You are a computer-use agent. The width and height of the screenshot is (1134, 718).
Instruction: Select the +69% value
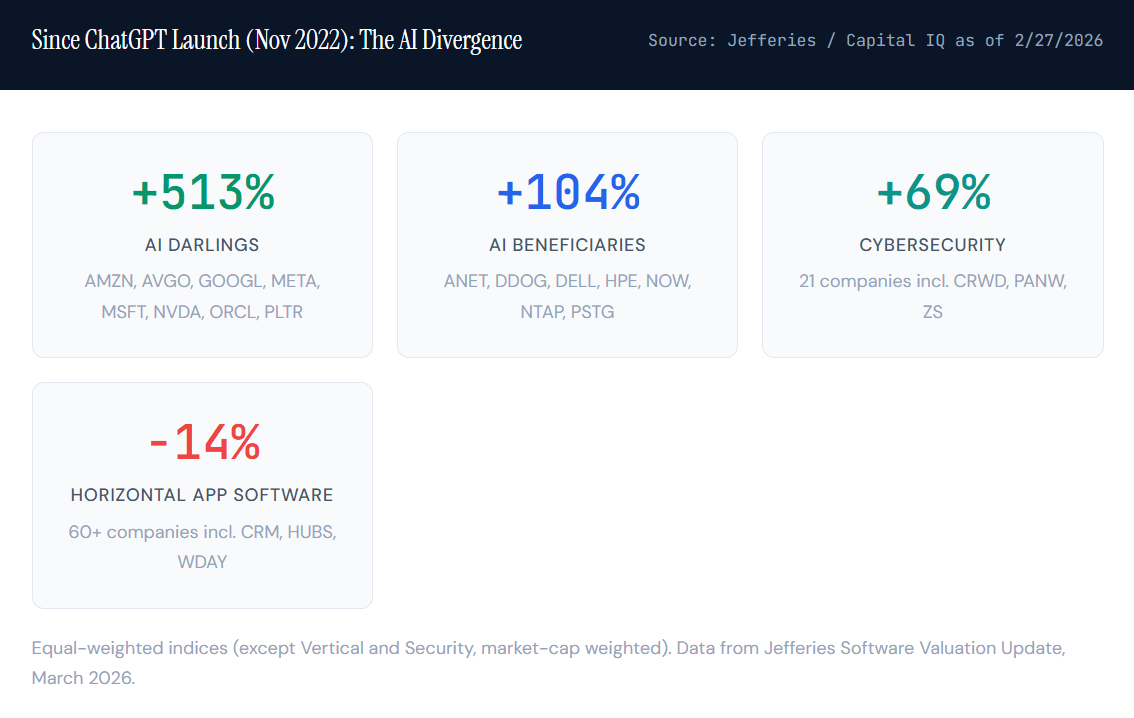[x=933, y=192]
